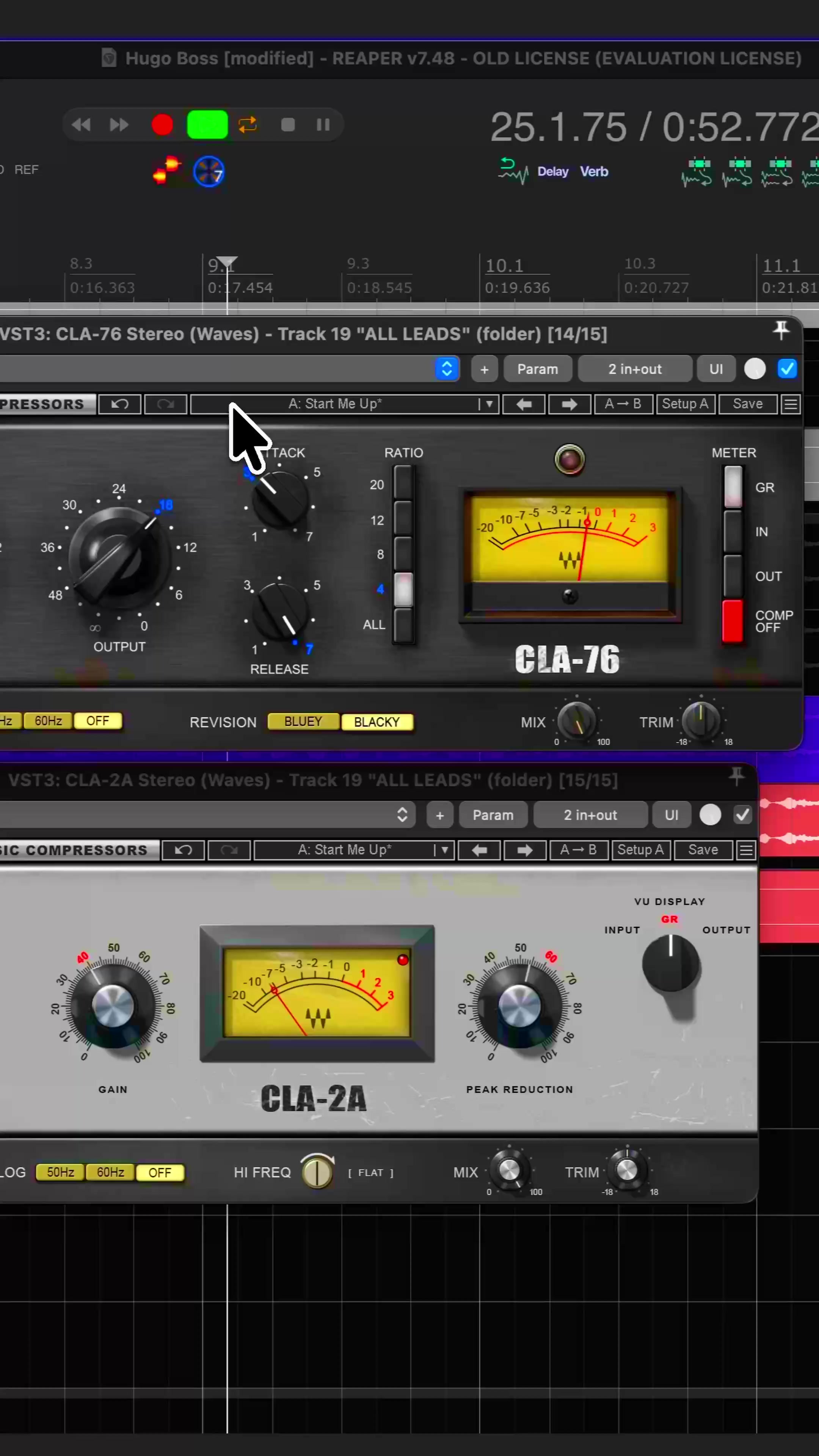
Task: Select GR meter button on CLA-76
Action: point(733,487)
